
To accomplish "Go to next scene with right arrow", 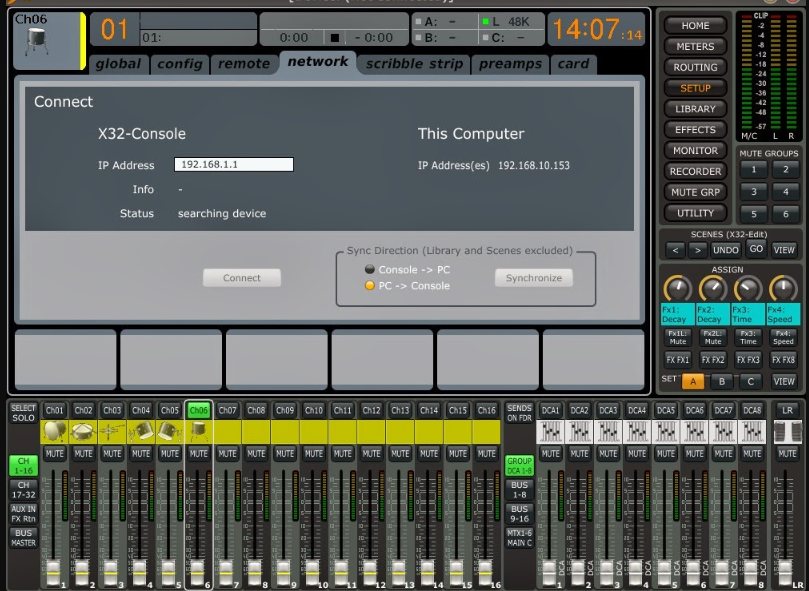I will (x=699, y=250).
